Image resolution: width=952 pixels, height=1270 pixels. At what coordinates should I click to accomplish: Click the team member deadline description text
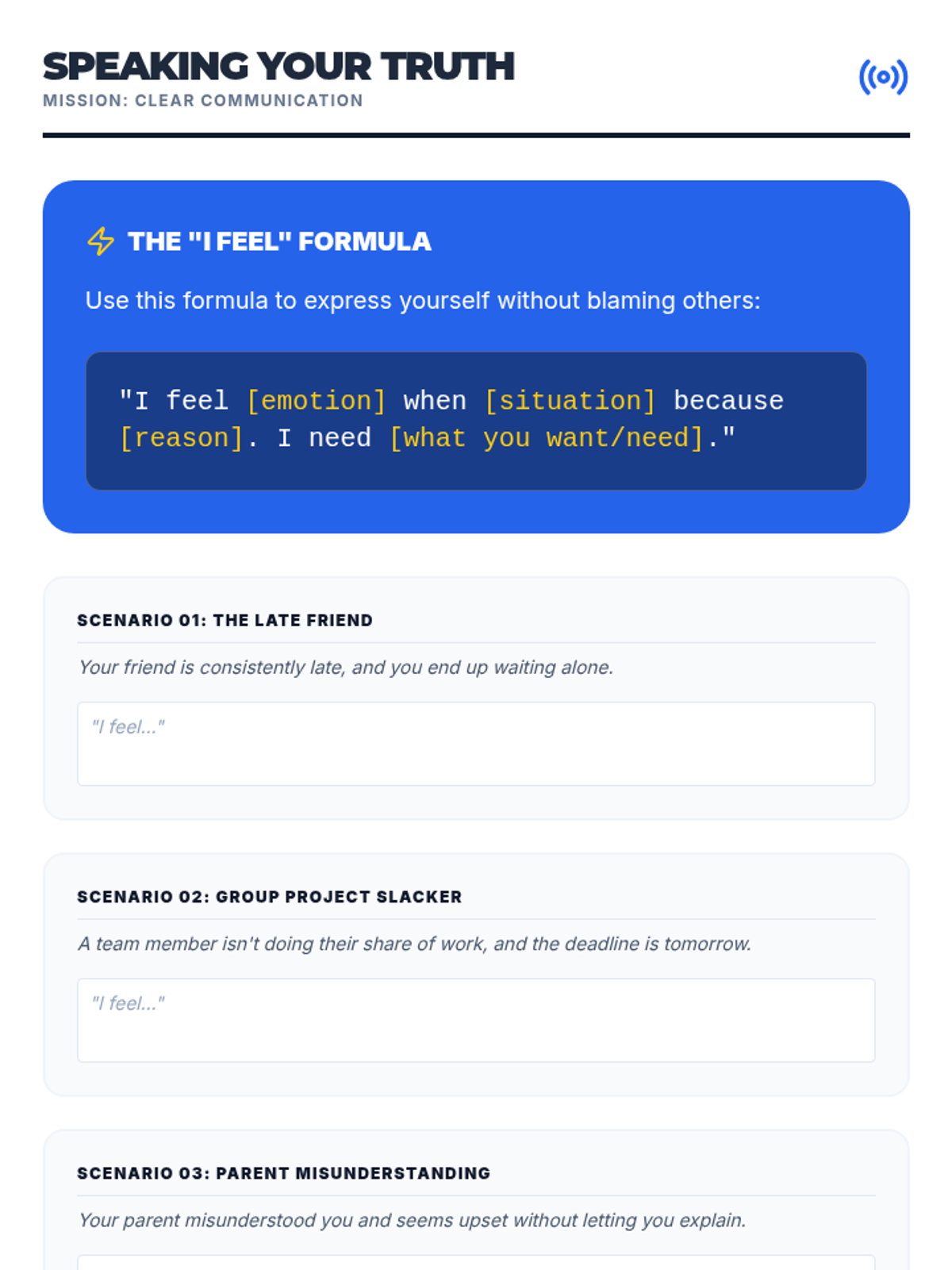click(414, 944)
